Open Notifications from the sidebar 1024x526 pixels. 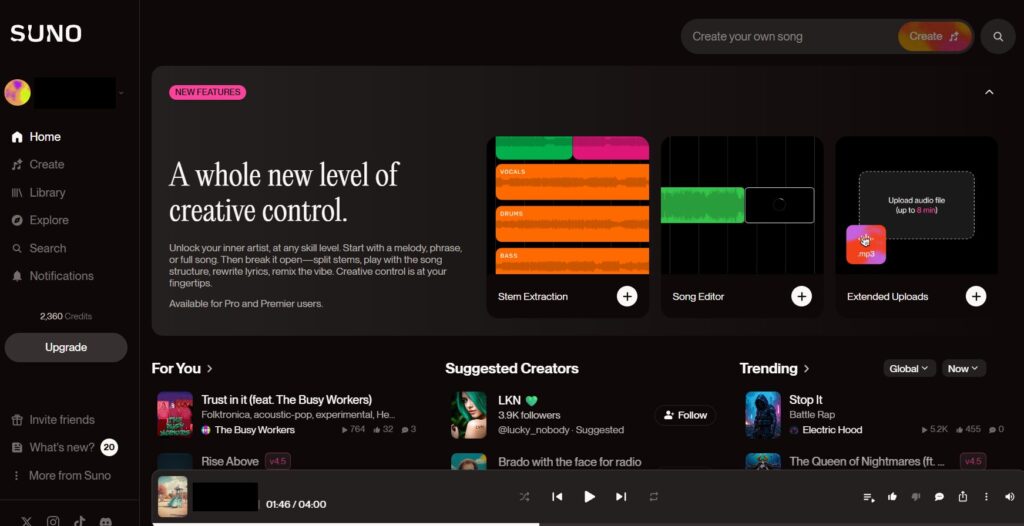coord(52,276)
